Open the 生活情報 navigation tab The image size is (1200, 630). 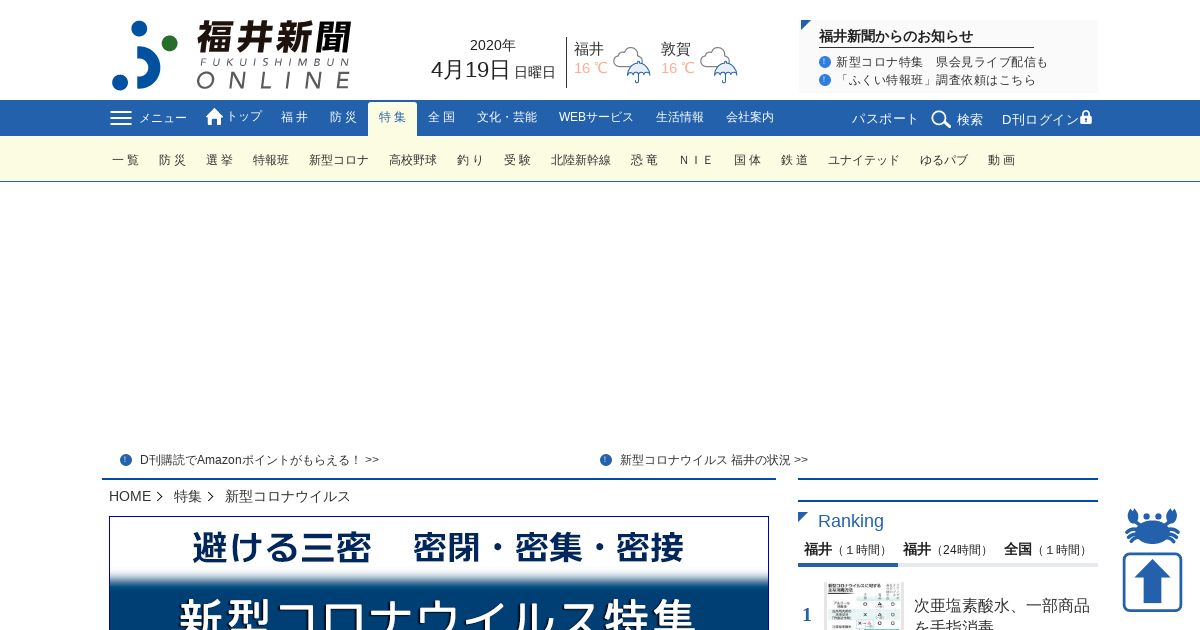(680, 118)
